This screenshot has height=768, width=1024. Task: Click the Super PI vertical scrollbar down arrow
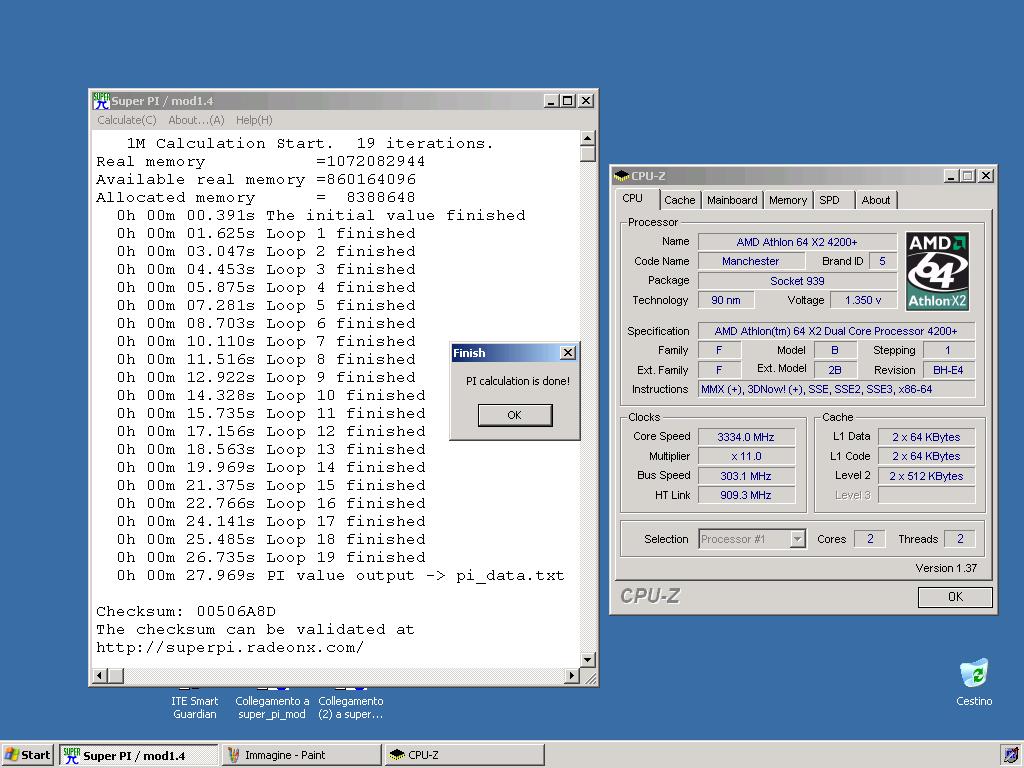coord(587,660)
